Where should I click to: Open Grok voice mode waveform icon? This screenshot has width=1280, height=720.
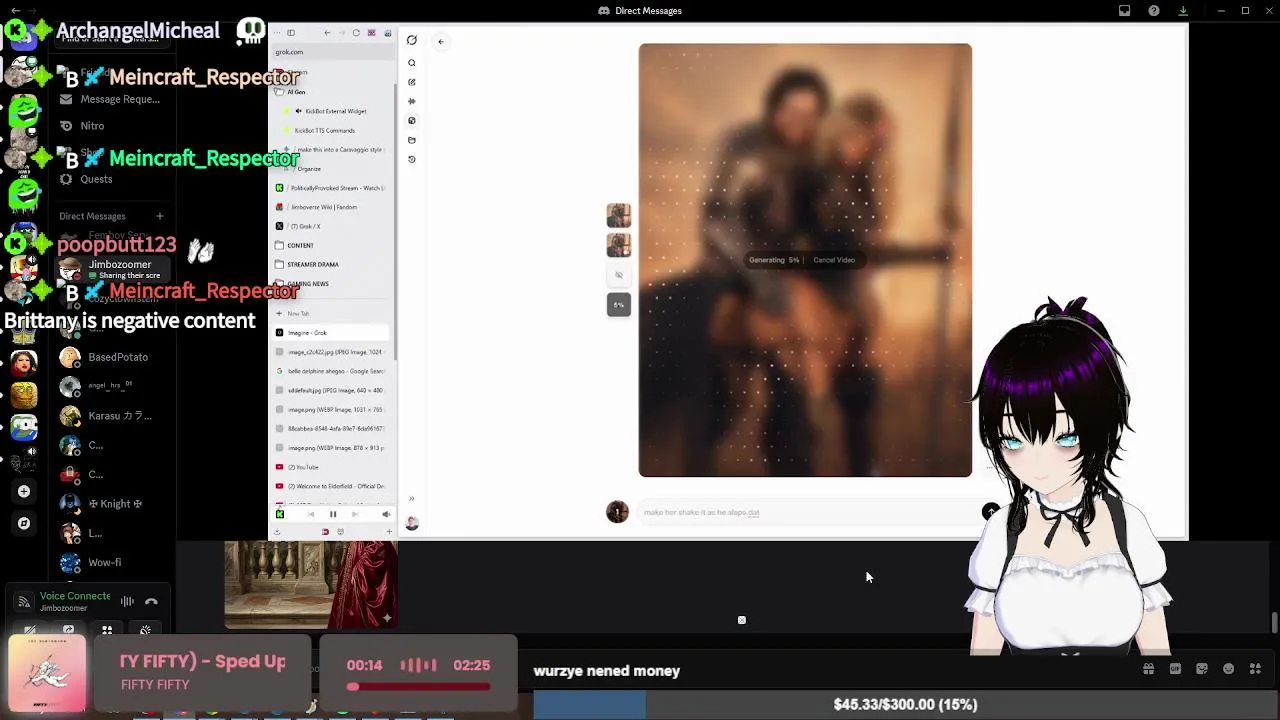[x=411, y=101]
